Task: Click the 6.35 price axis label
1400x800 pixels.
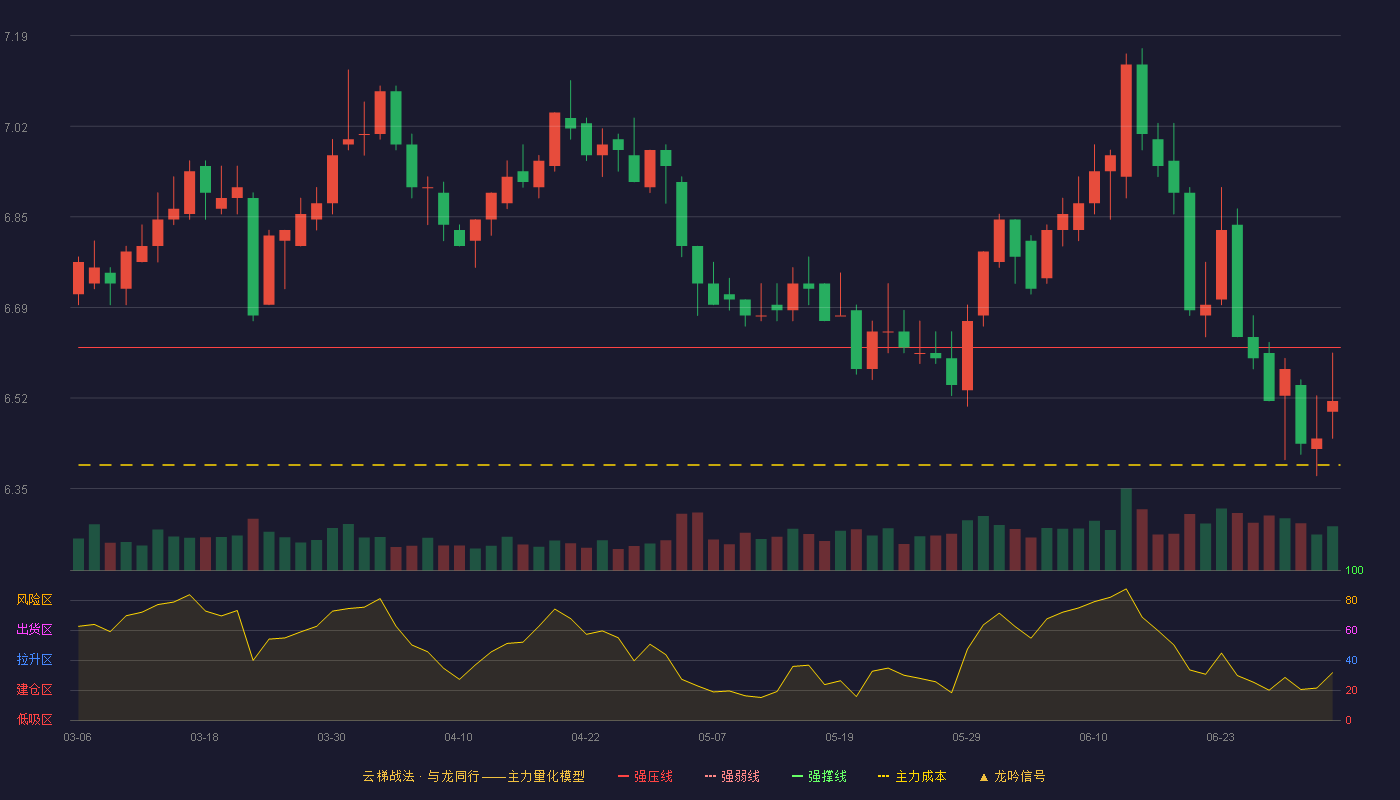Action: pyautogui.click(x=16, y=490)
